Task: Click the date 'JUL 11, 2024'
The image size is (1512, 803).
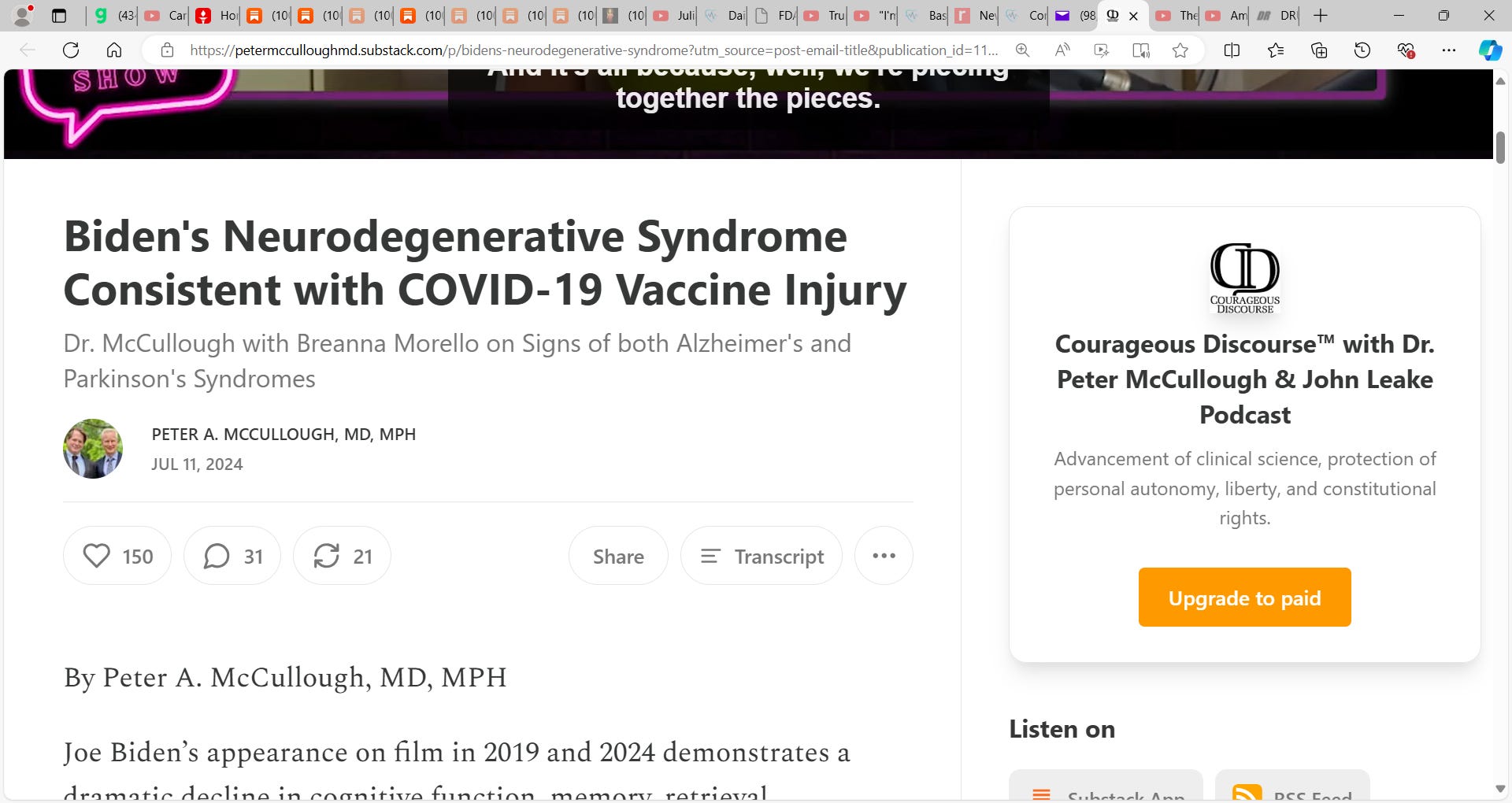Action: click(x=197, y=464)
